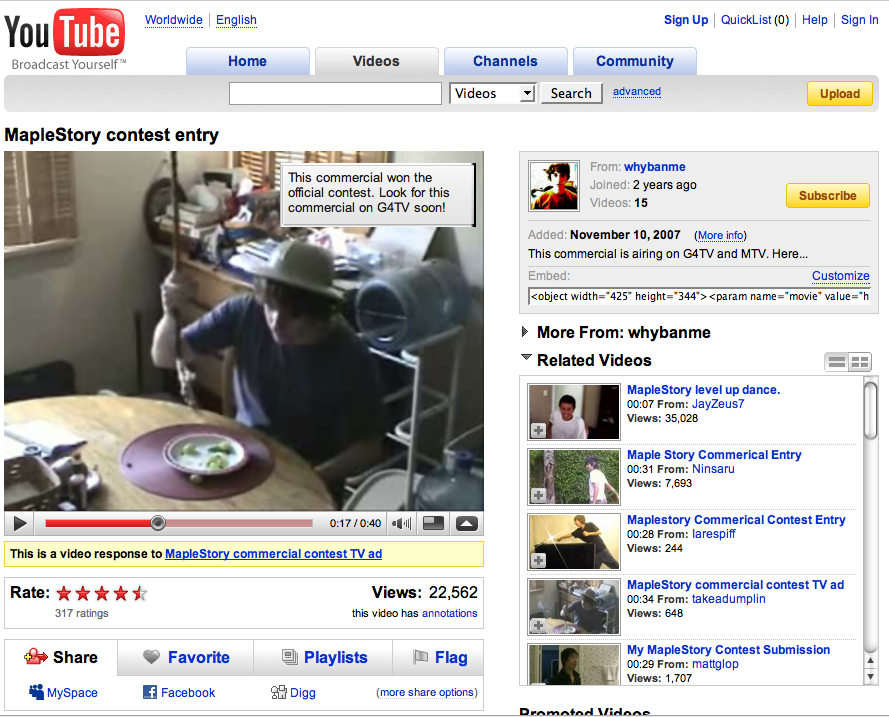
Task: Open the whybanme channel link
Action: (x=655, y=167)
